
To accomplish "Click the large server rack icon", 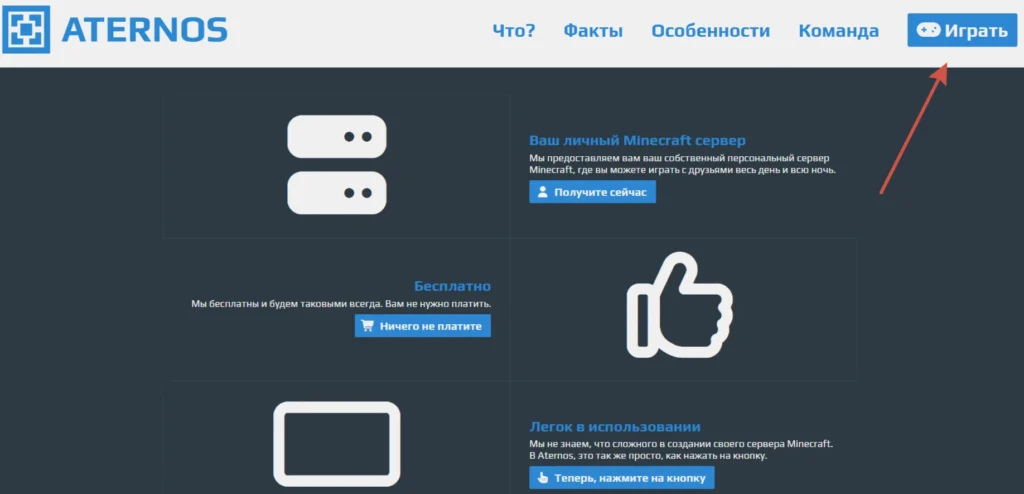I will (337, 165).
